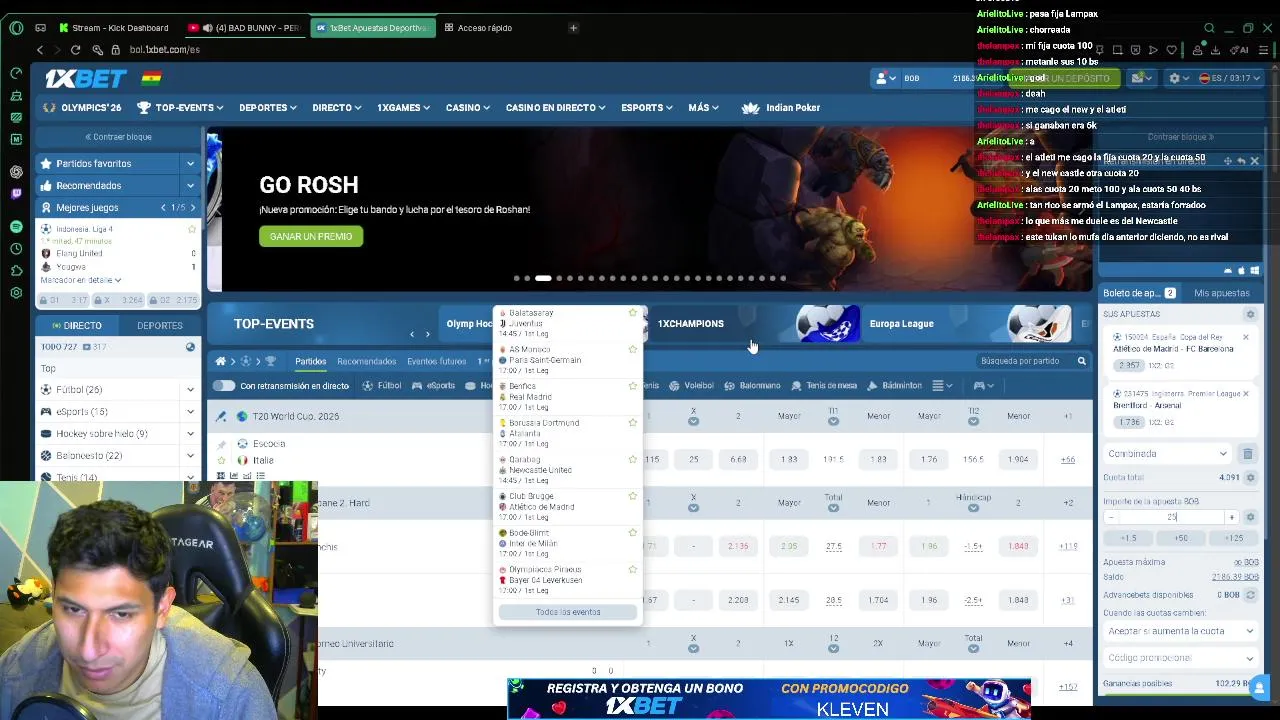1280x720 pixels.
Task: Open Recomendados tab beside Partidos
Action: [x=366, y=361]
